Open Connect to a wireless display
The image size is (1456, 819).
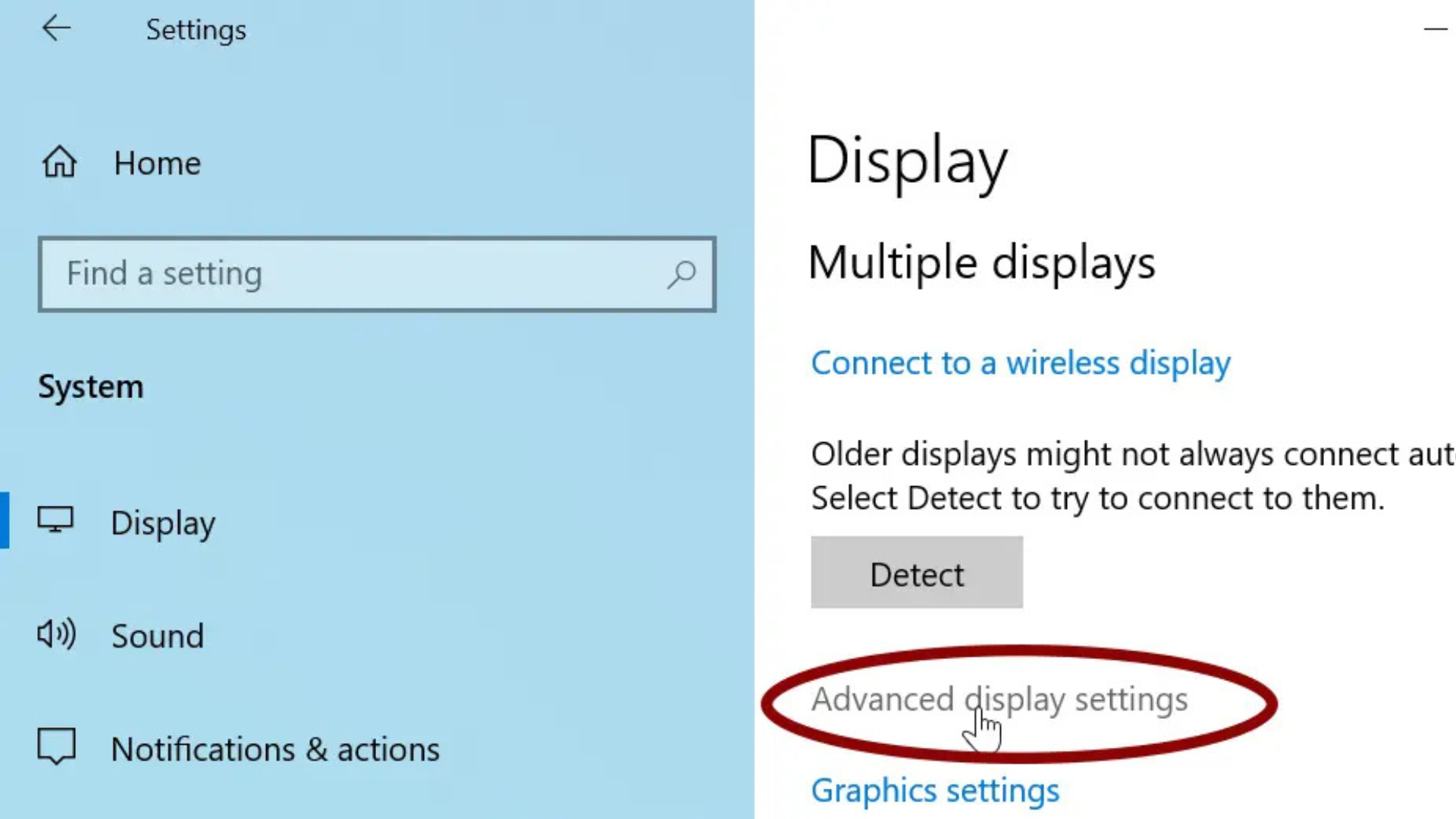tap(1020, 362)
